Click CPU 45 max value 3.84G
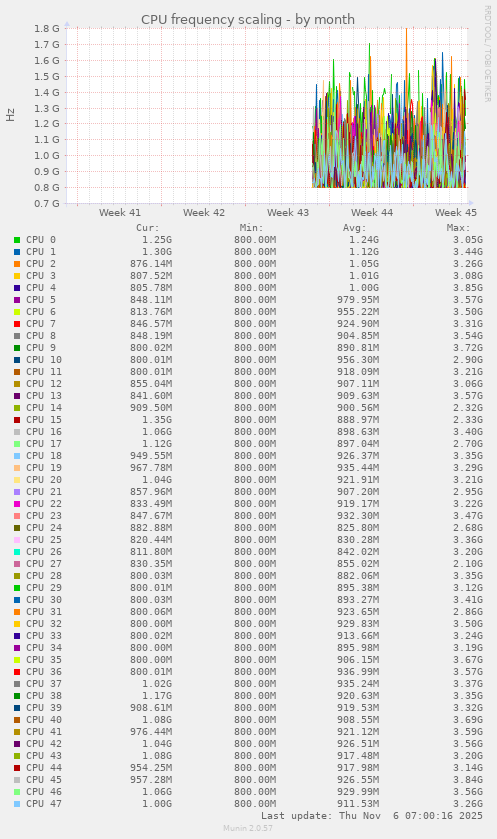Screen dimensions: 497x839 (x=468, y=780)
